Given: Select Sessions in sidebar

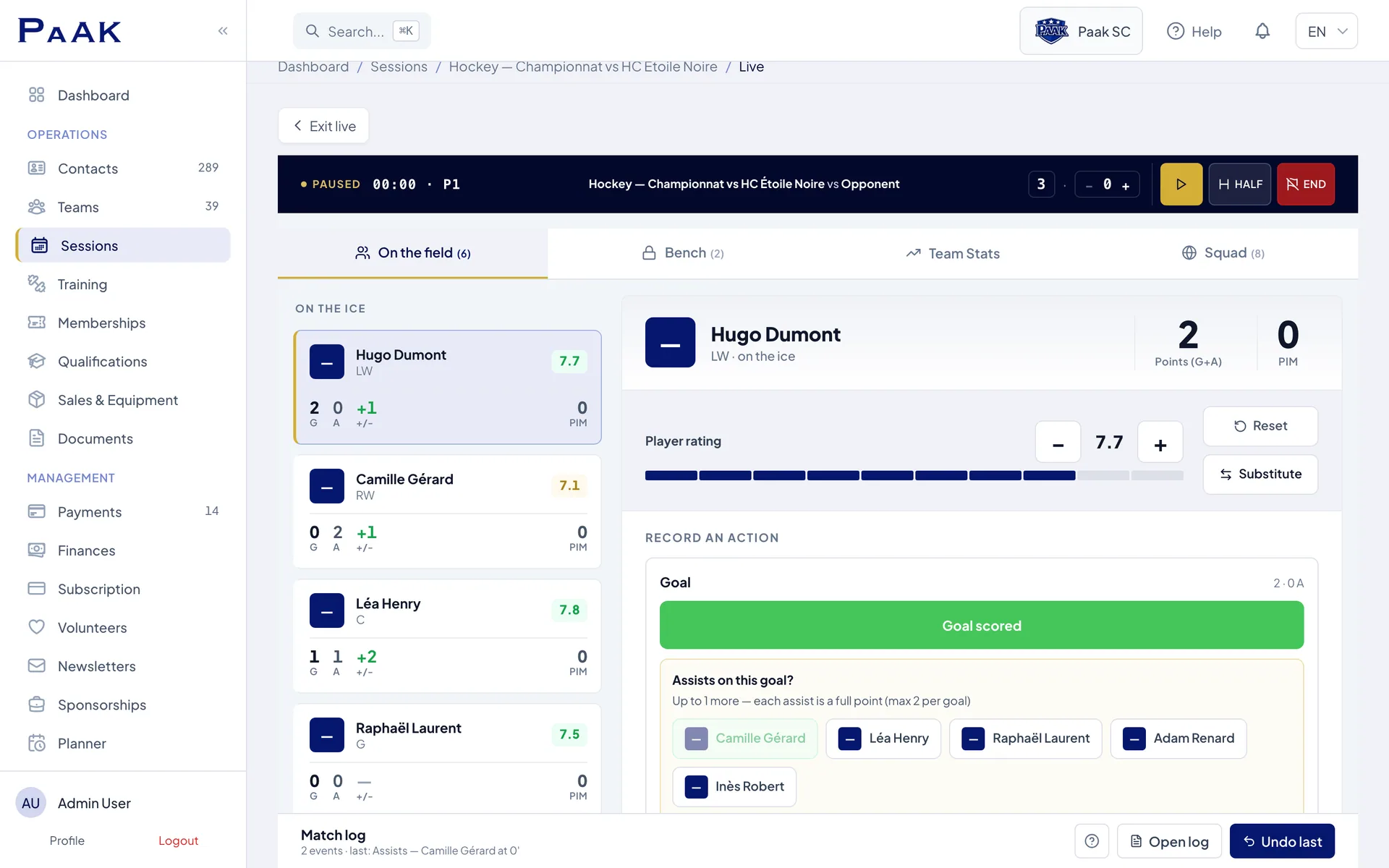Looking at the screenshot, I should (123, 245).
